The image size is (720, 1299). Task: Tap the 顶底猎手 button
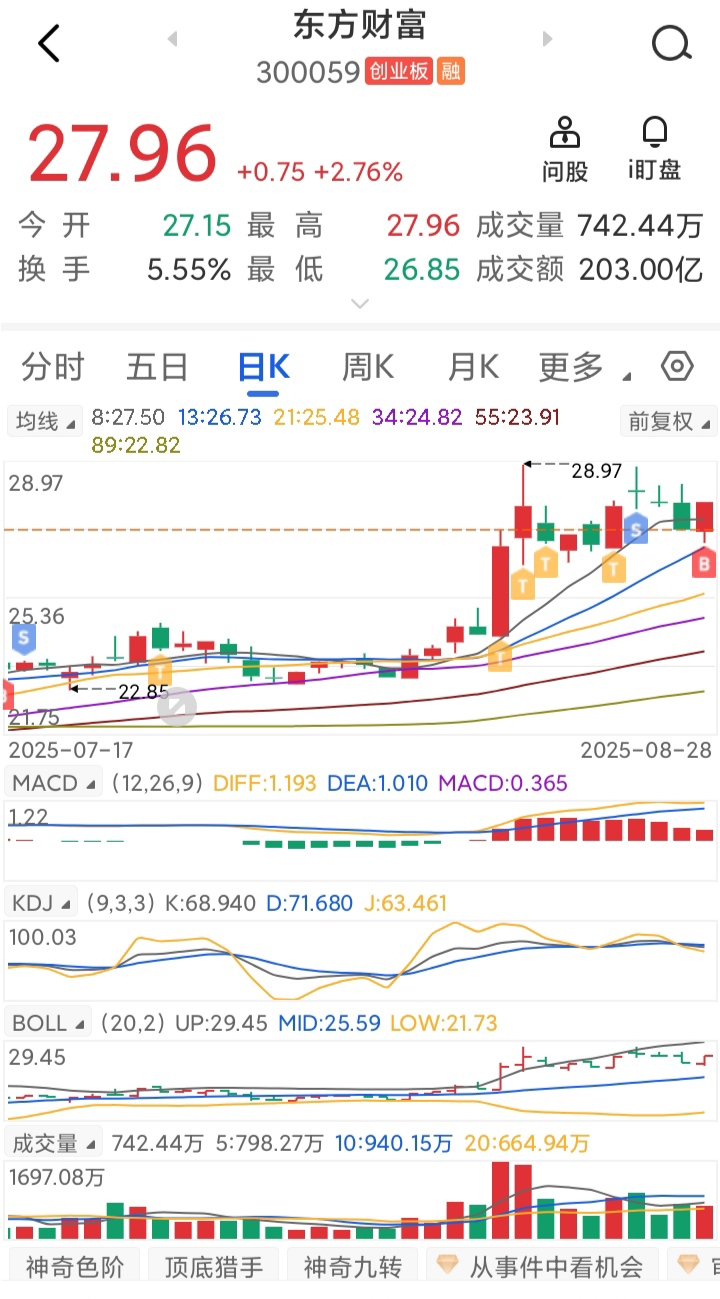(213, 1267)
